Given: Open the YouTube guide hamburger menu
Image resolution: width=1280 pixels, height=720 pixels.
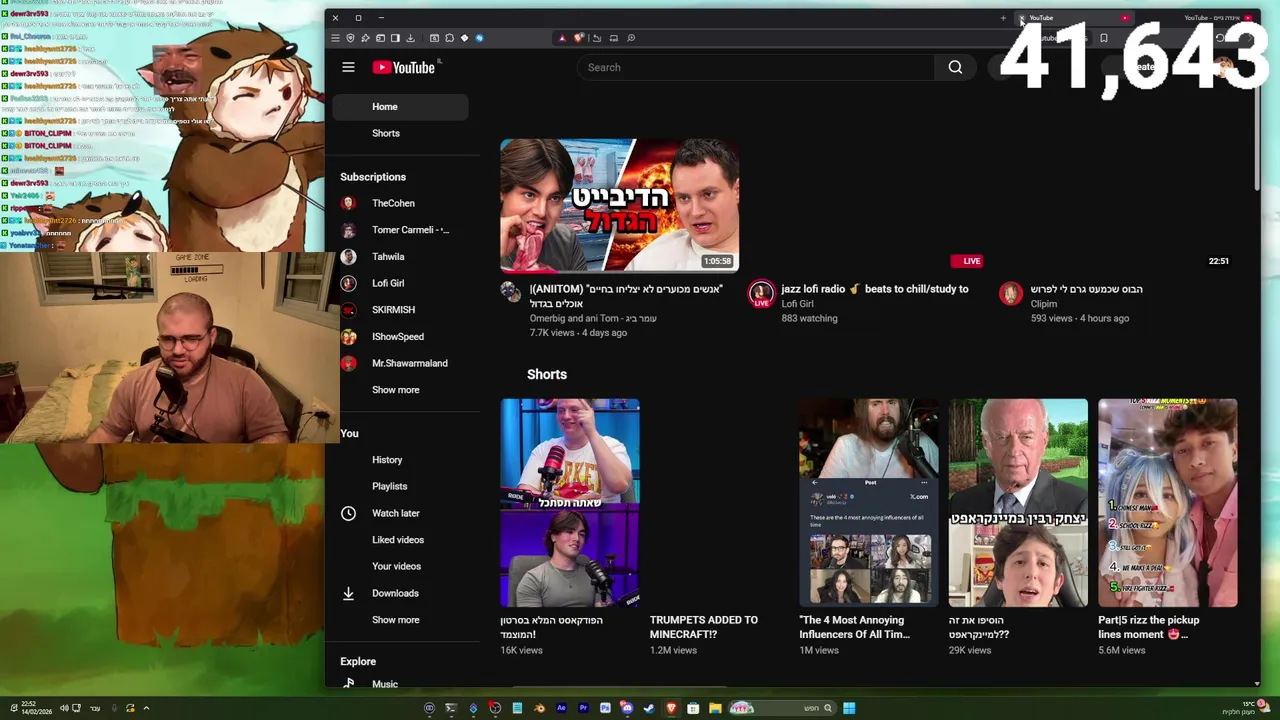Looking at the screenshot, I should tap(348, 67).
